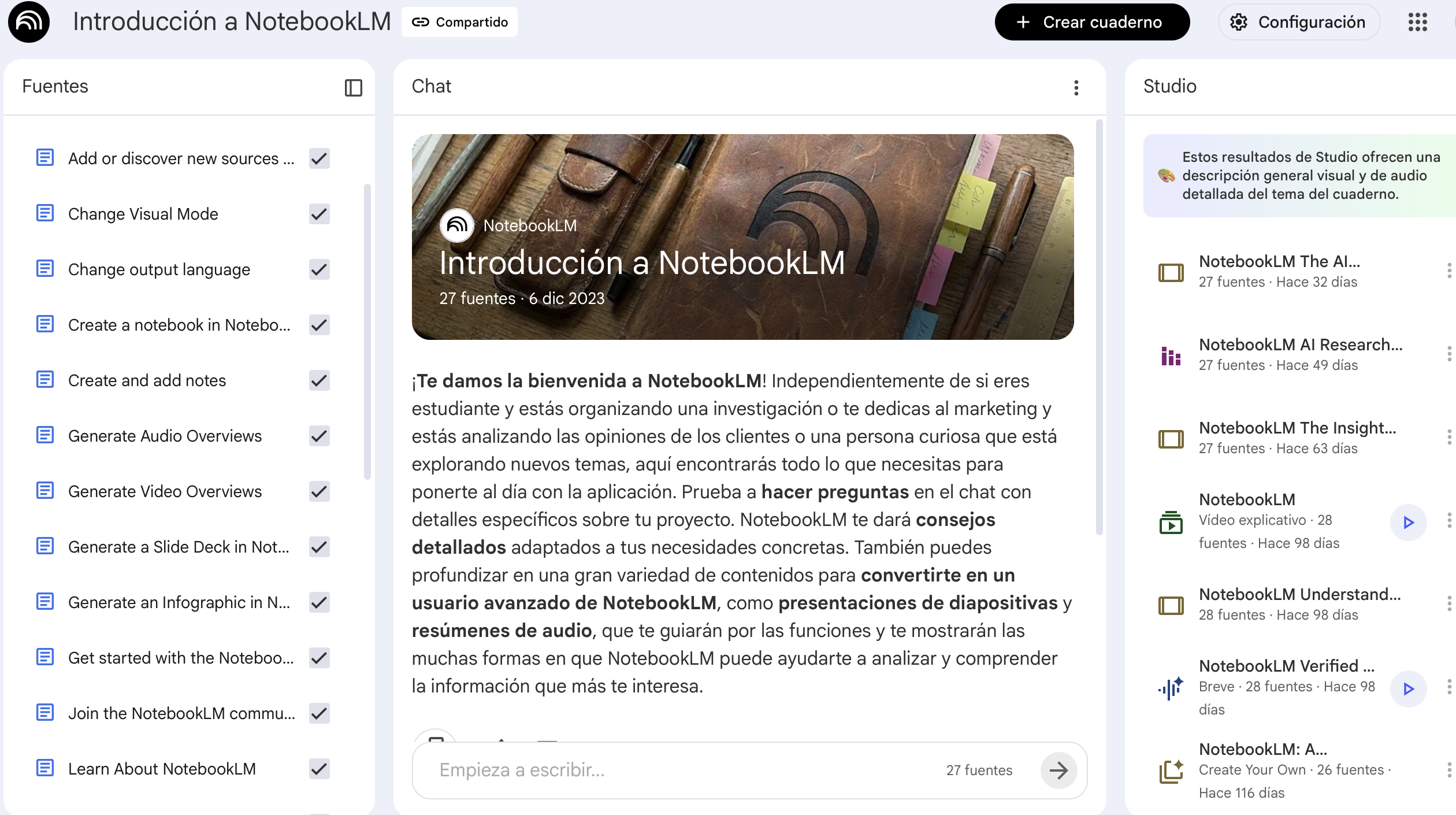Click the NotebookLM logo icon at top left

pos(29,22)
